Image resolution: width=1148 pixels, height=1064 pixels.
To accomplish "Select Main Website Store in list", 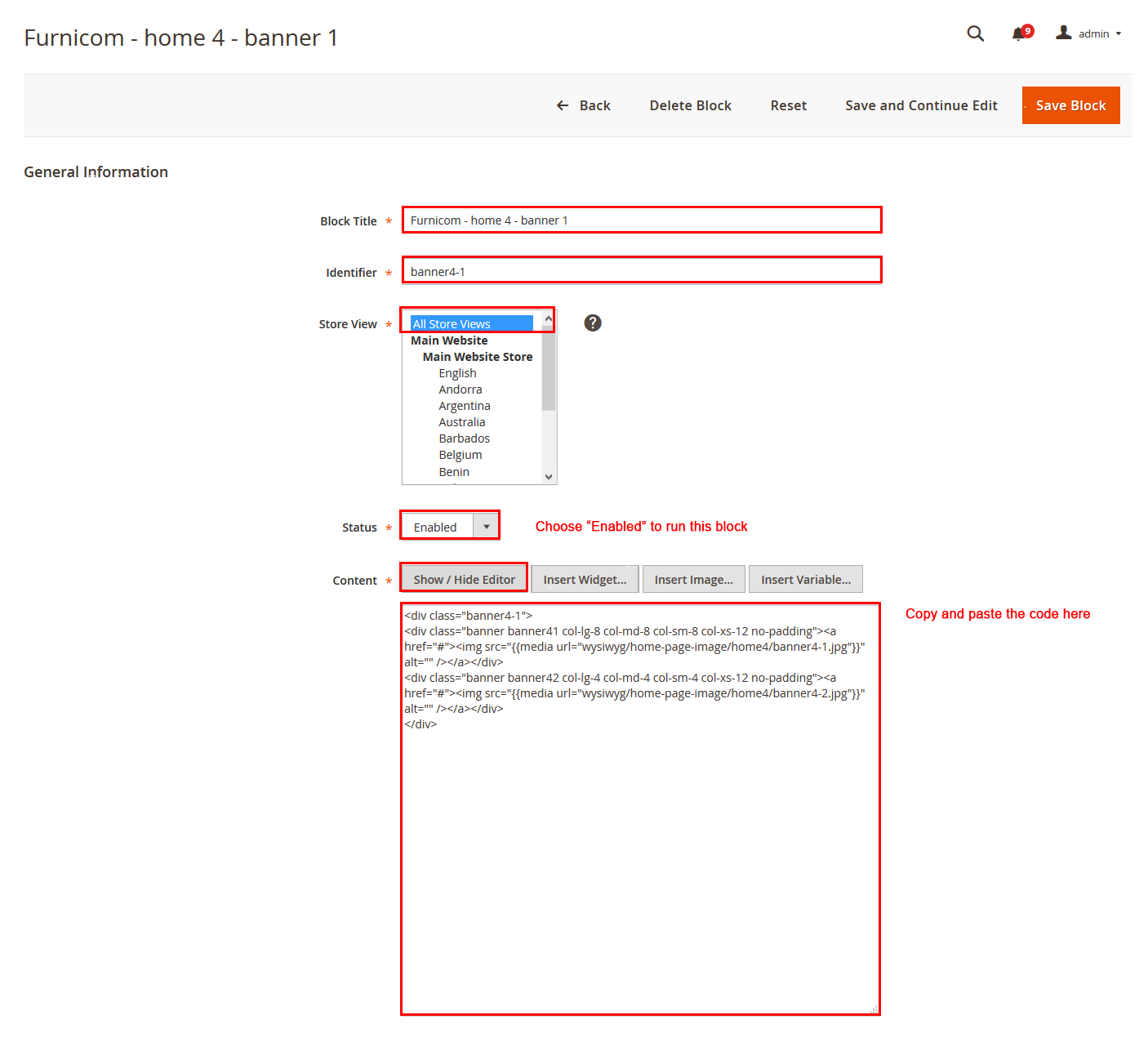I will 478,357.
